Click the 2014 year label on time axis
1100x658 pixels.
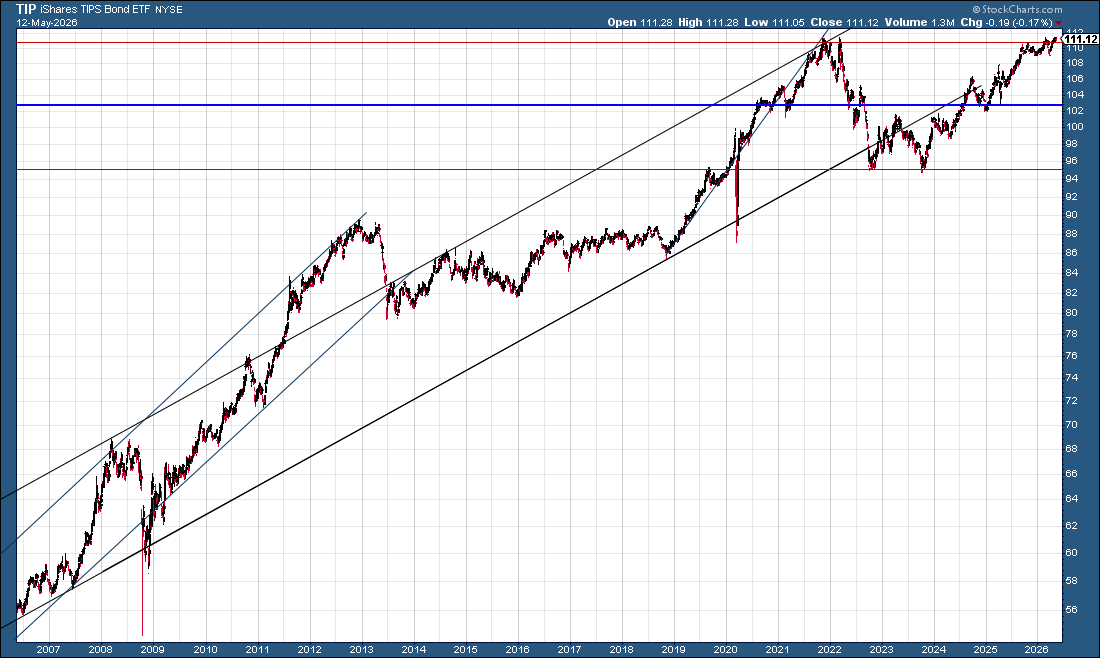point(413,650)
